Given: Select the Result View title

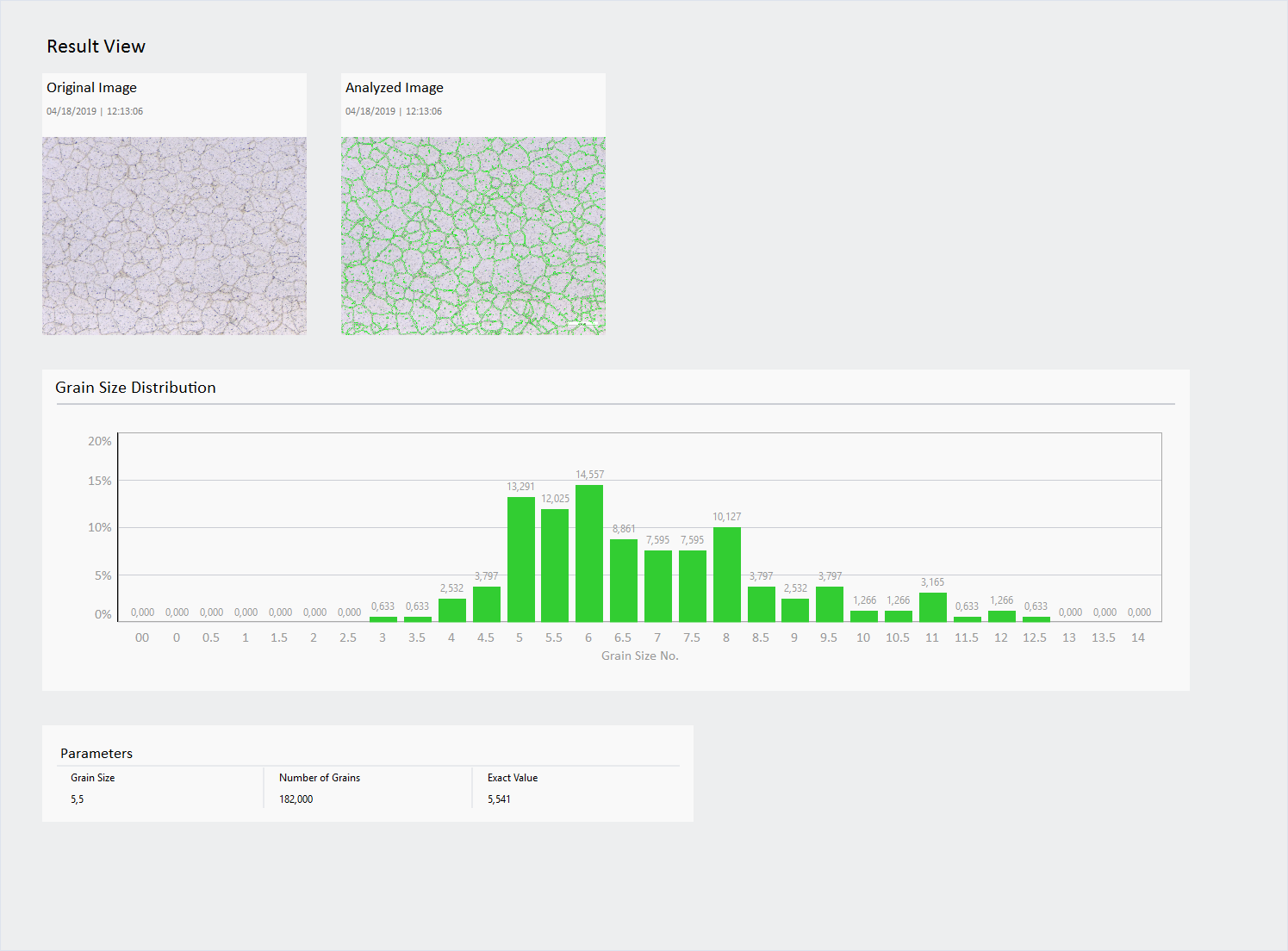Looking at the screenshot, I should (x=96, y=46).
